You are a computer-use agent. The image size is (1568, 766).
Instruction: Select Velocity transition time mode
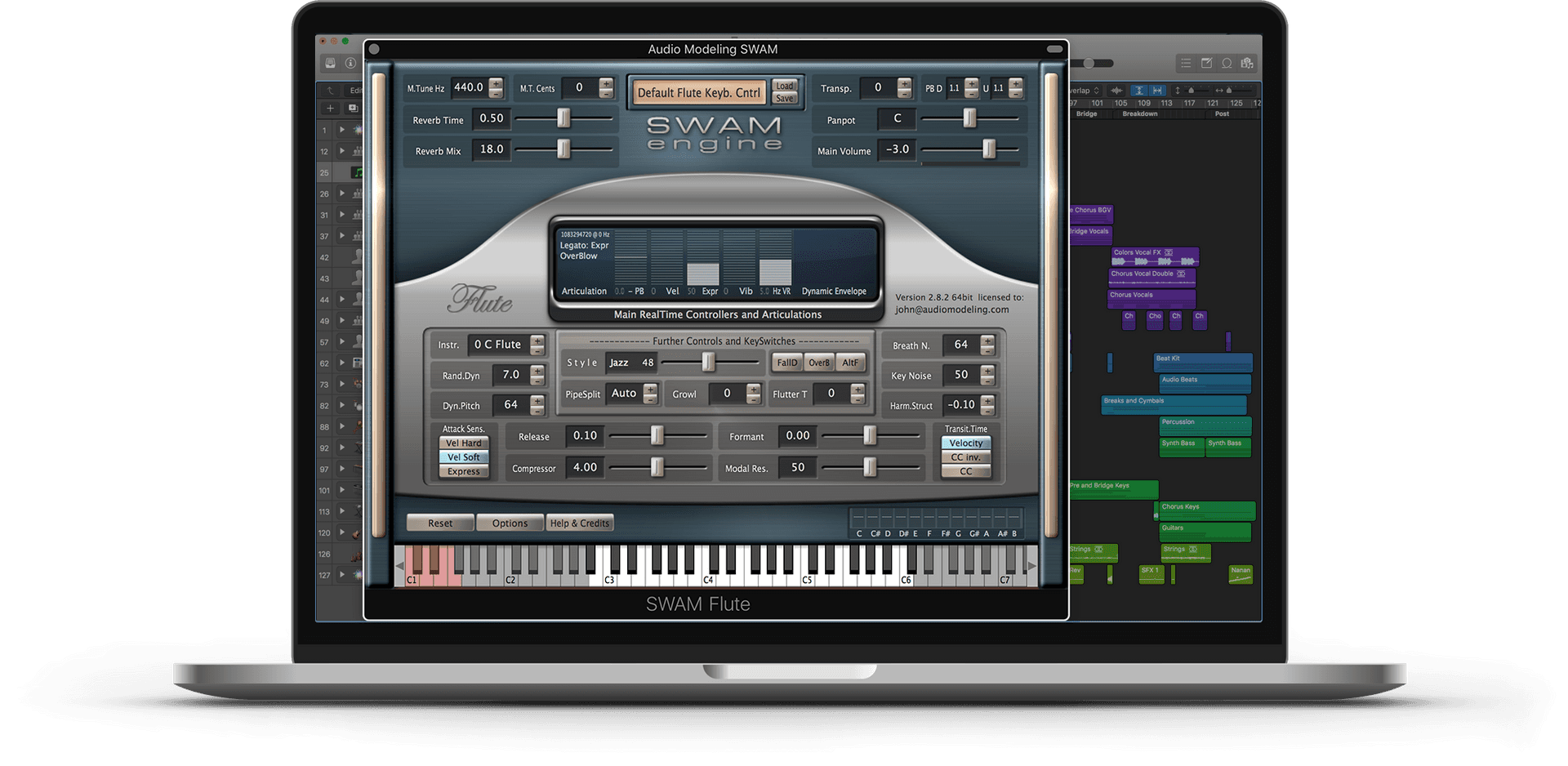pos(966,443)
